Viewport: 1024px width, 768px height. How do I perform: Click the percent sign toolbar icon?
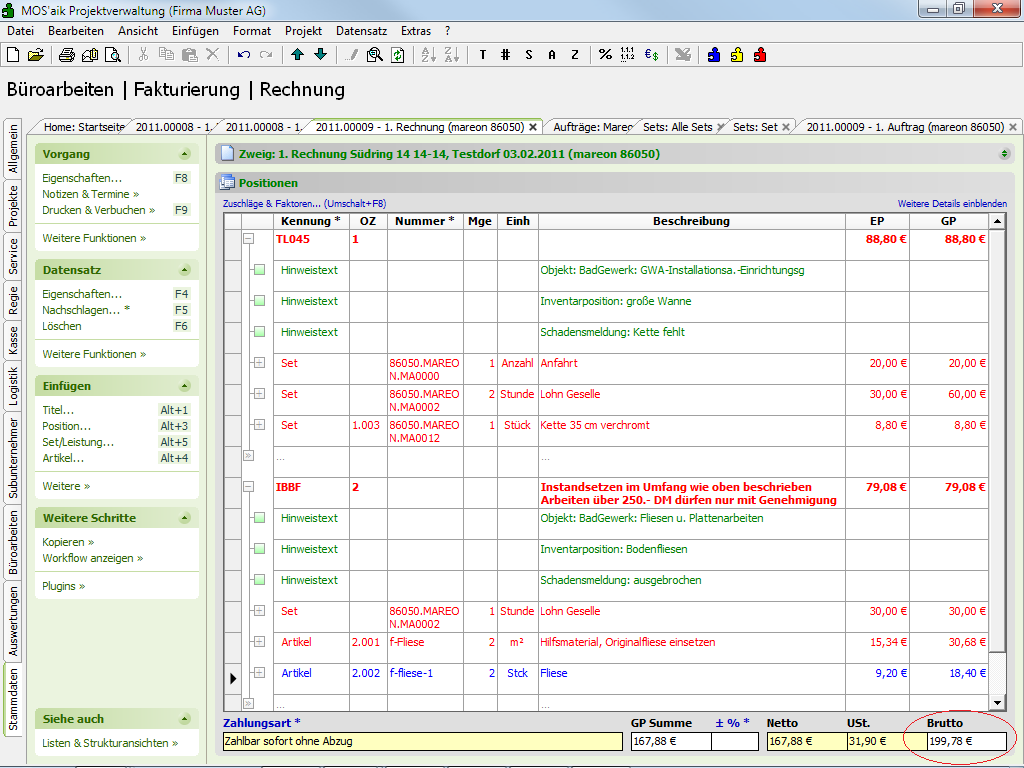point(605,55)
